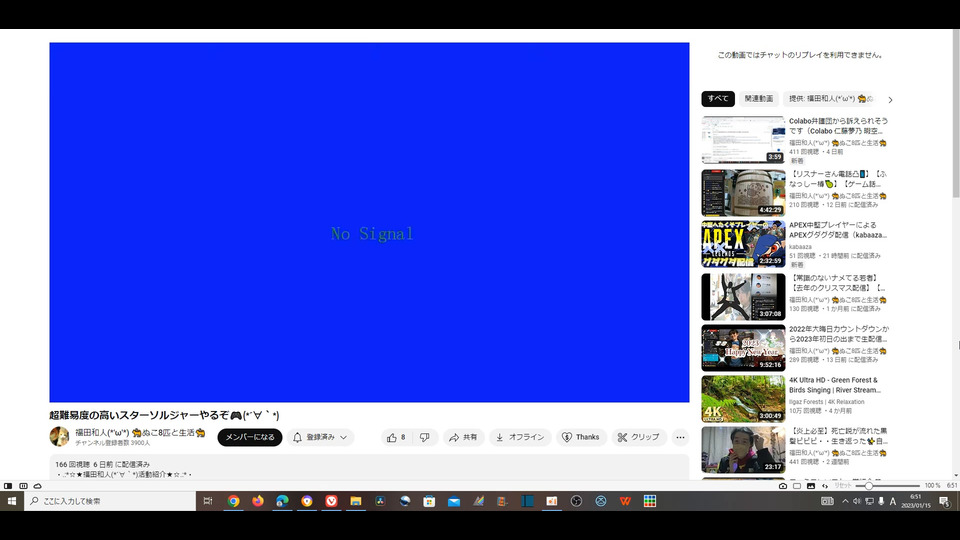Click kabaaza channel name

pyautogui.click(x=800, y=247)
